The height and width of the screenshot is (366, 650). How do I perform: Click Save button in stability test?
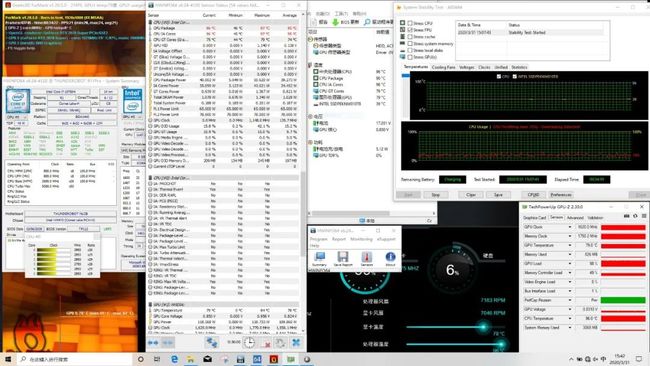[498, 195]
